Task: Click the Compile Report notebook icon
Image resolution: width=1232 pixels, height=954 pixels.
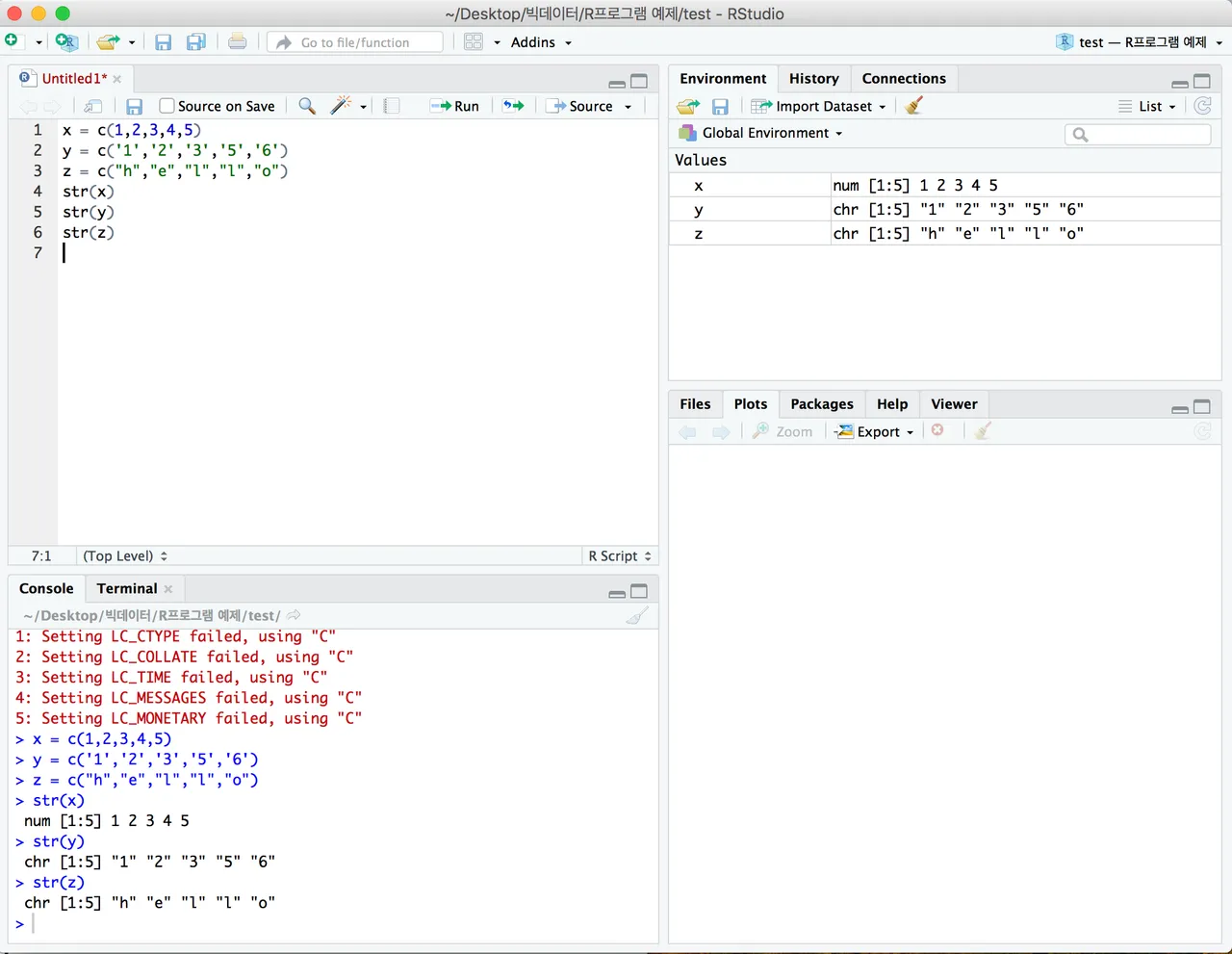Action: [392, 106]
